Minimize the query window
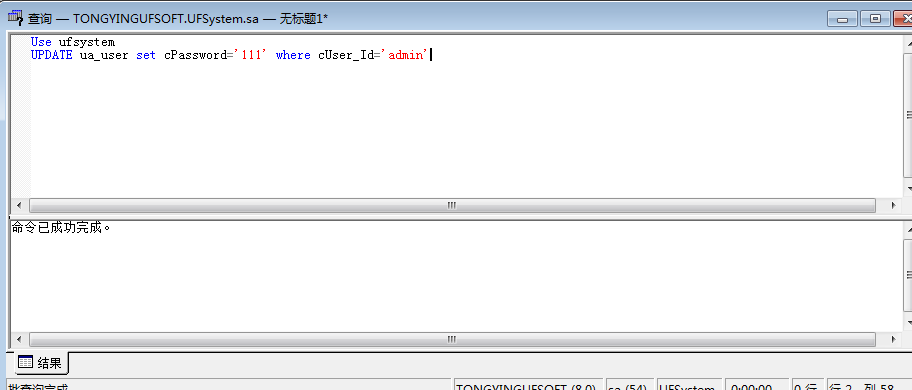The height and width of the screenshot is (390, 912). click(842, 19)
